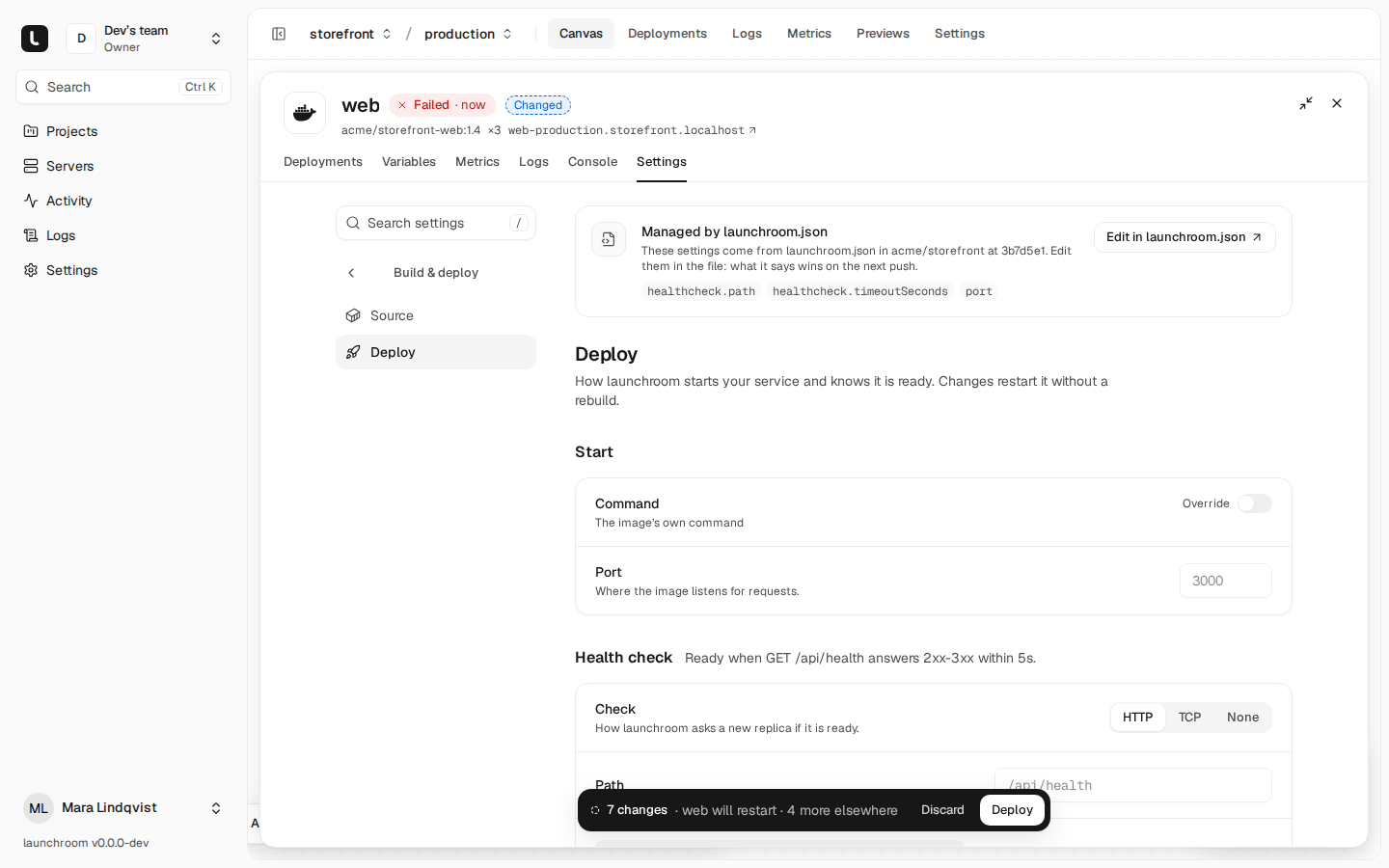Click the healthcheck.timeoutSeconds tag

pos(860,291)
